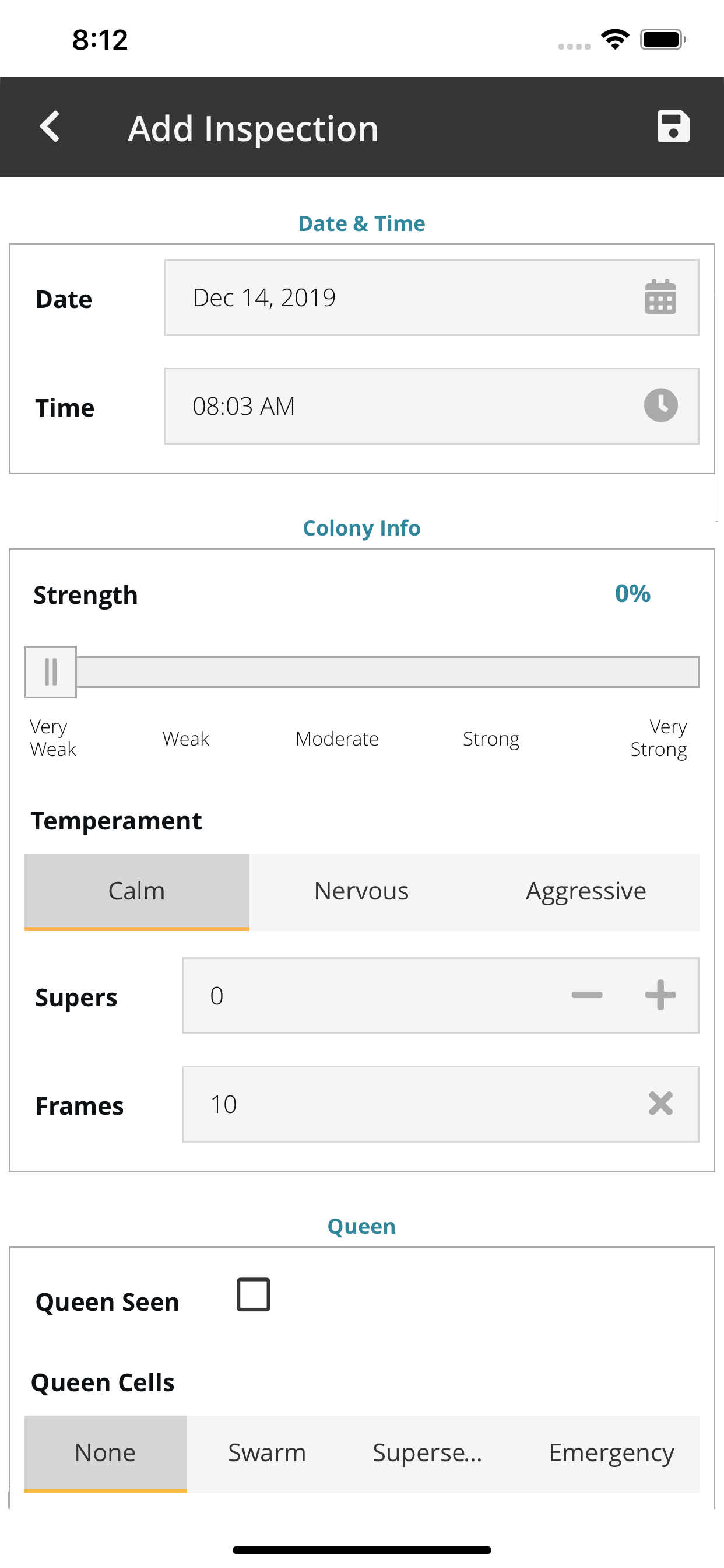Set Queen Cells to None
This screenshot has height=1568, width=724.
point(106,1453)
